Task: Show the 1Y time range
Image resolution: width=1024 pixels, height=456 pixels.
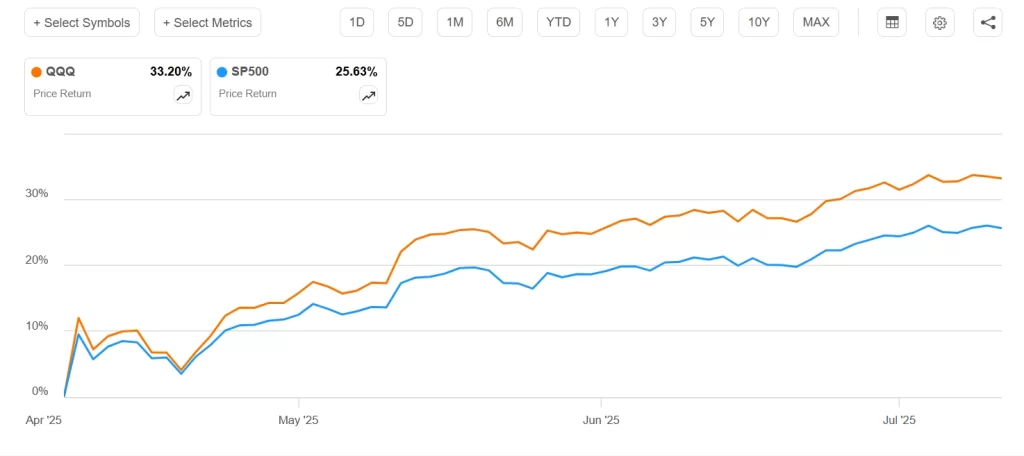Action: (611, 22)
